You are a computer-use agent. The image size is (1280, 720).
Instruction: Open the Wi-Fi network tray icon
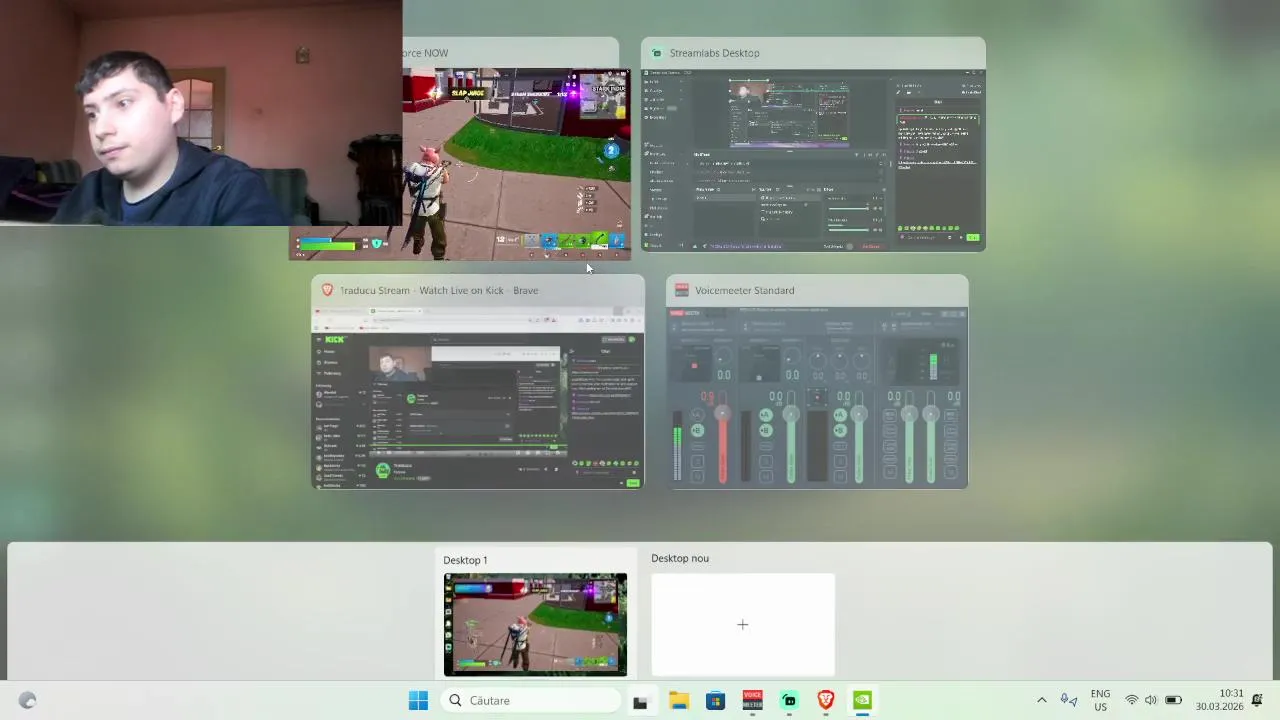pos(1131,701)
